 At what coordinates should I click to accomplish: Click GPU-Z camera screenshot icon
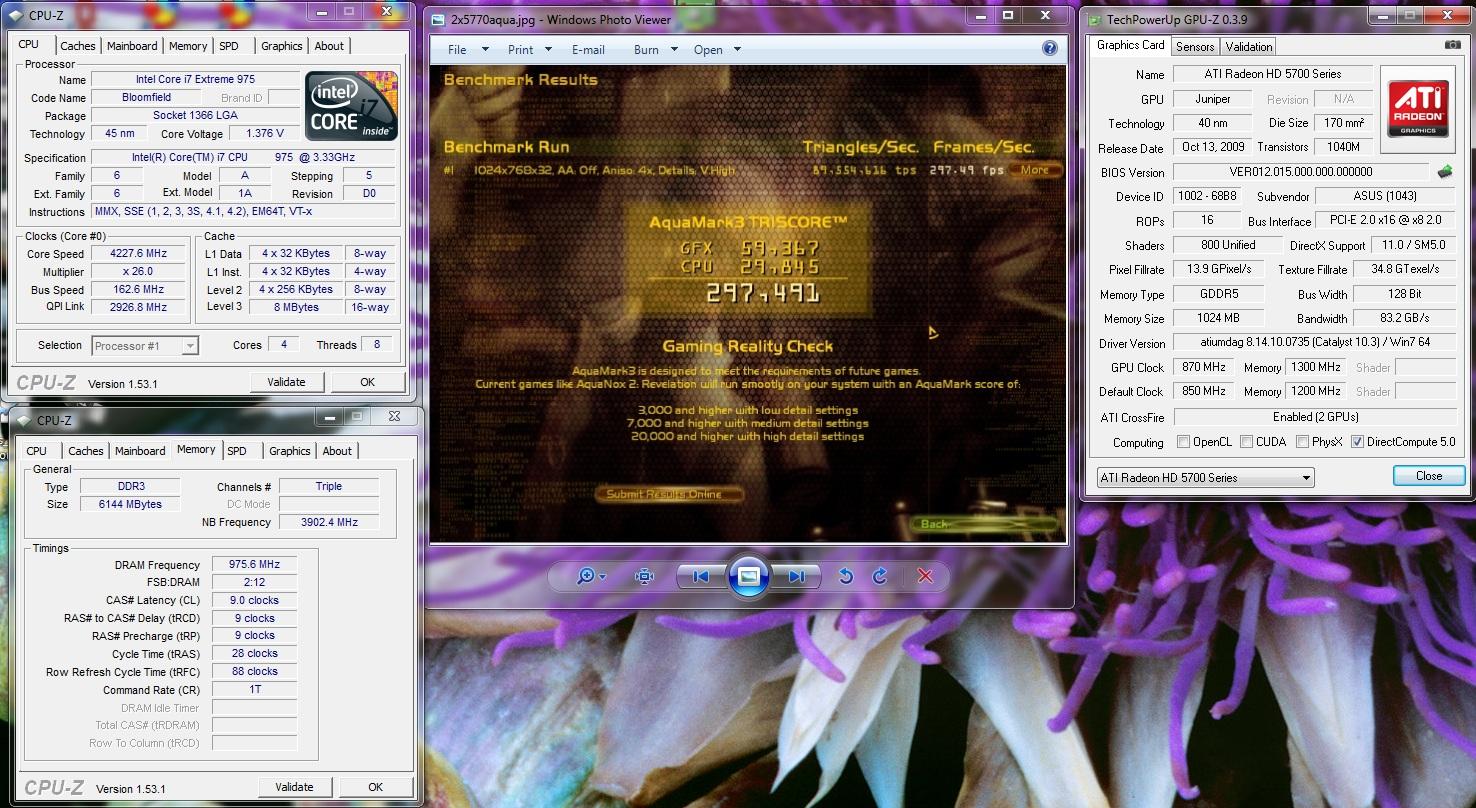point(1452,45)
